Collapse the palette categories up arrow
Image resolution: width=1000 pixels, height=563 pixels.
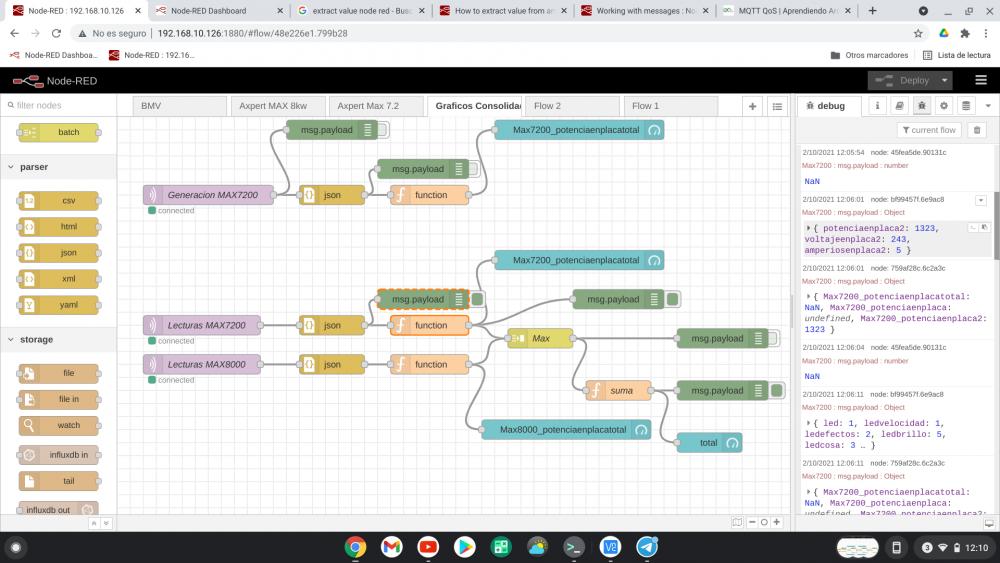[94, 523]
